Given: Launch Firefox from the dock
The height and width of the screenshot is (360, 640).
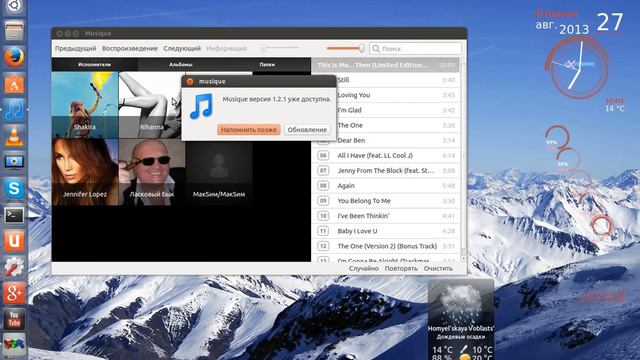Looking at the screenshot, I should (14, 57).
